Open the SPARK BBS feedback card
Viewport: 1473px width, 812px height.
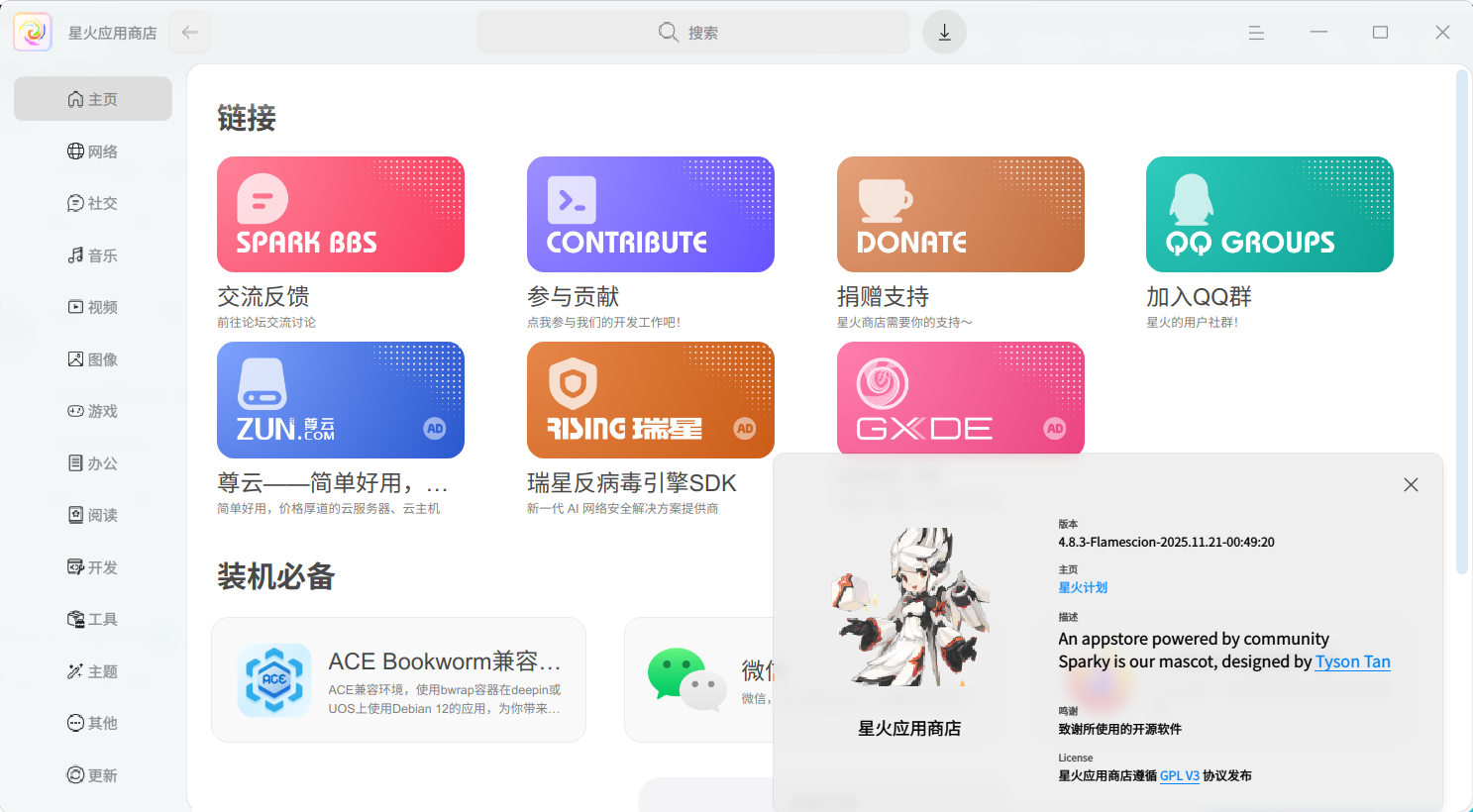pyautogui.click(x=341, y=214)
